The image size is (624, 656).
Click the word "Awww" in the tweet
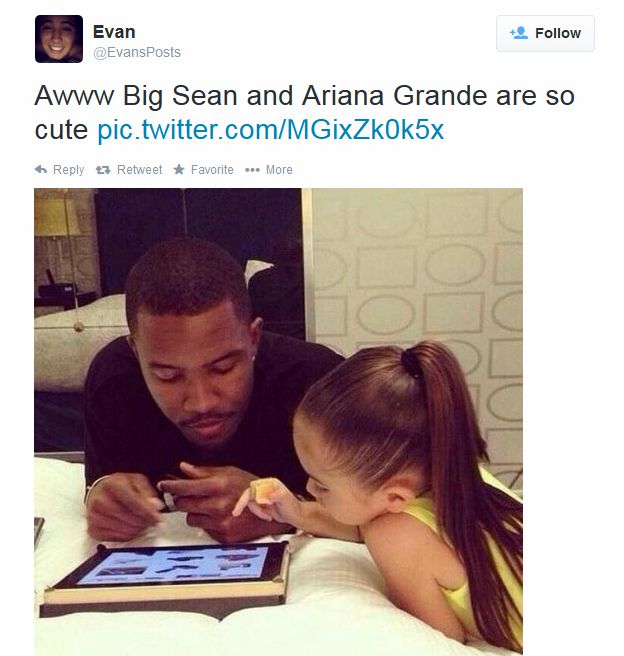pos(70,98)
